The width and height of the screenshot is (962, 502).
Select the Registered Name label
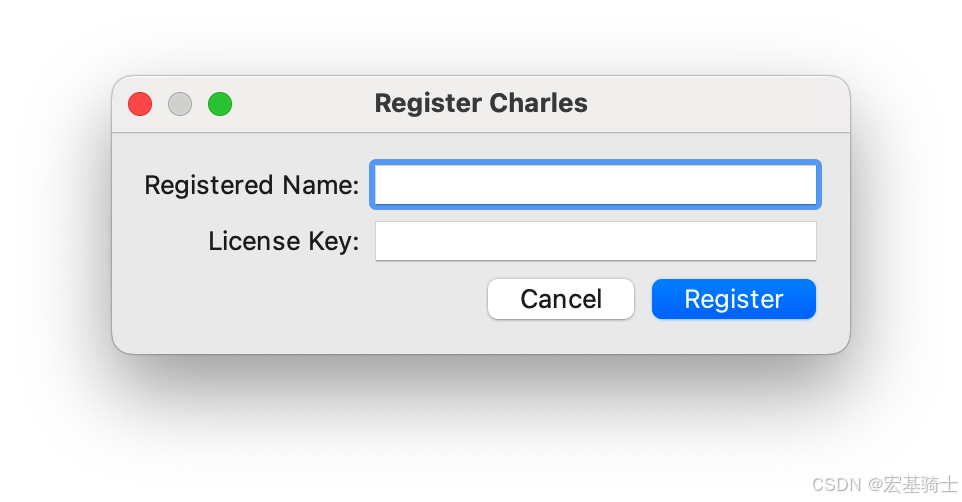[252, 185]
